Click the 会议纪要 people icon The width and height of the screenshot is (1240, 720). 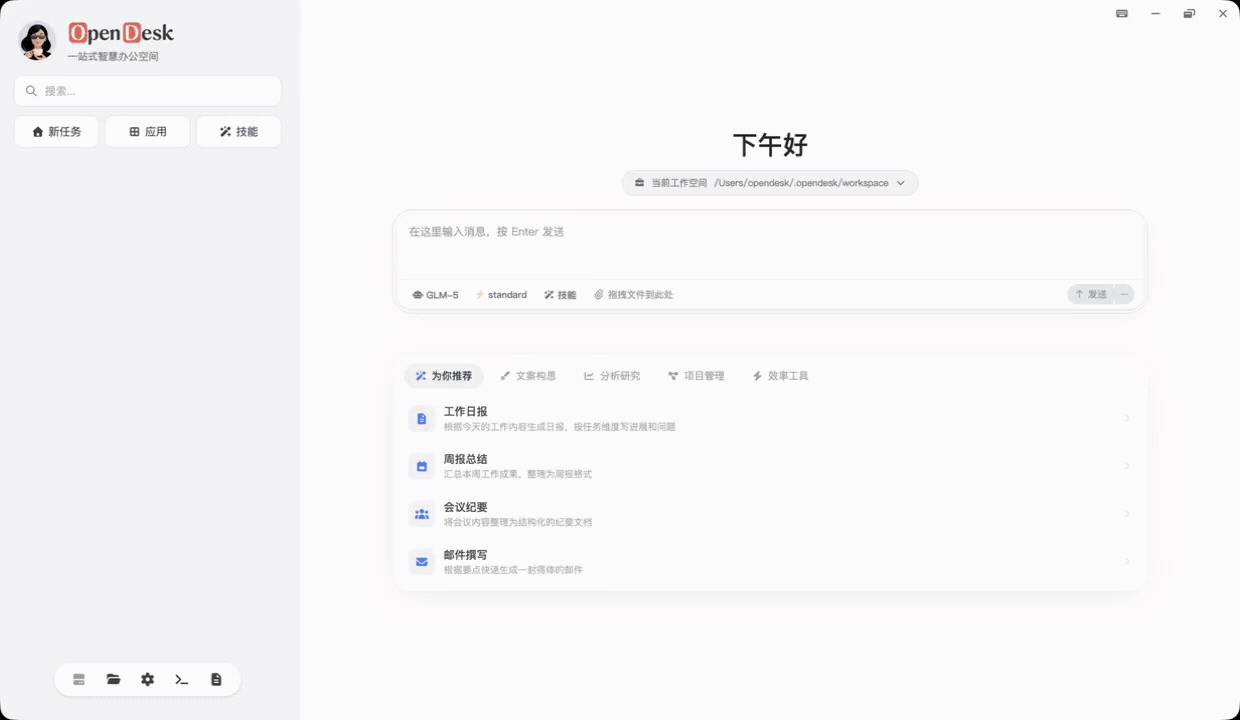click(422, 514)
